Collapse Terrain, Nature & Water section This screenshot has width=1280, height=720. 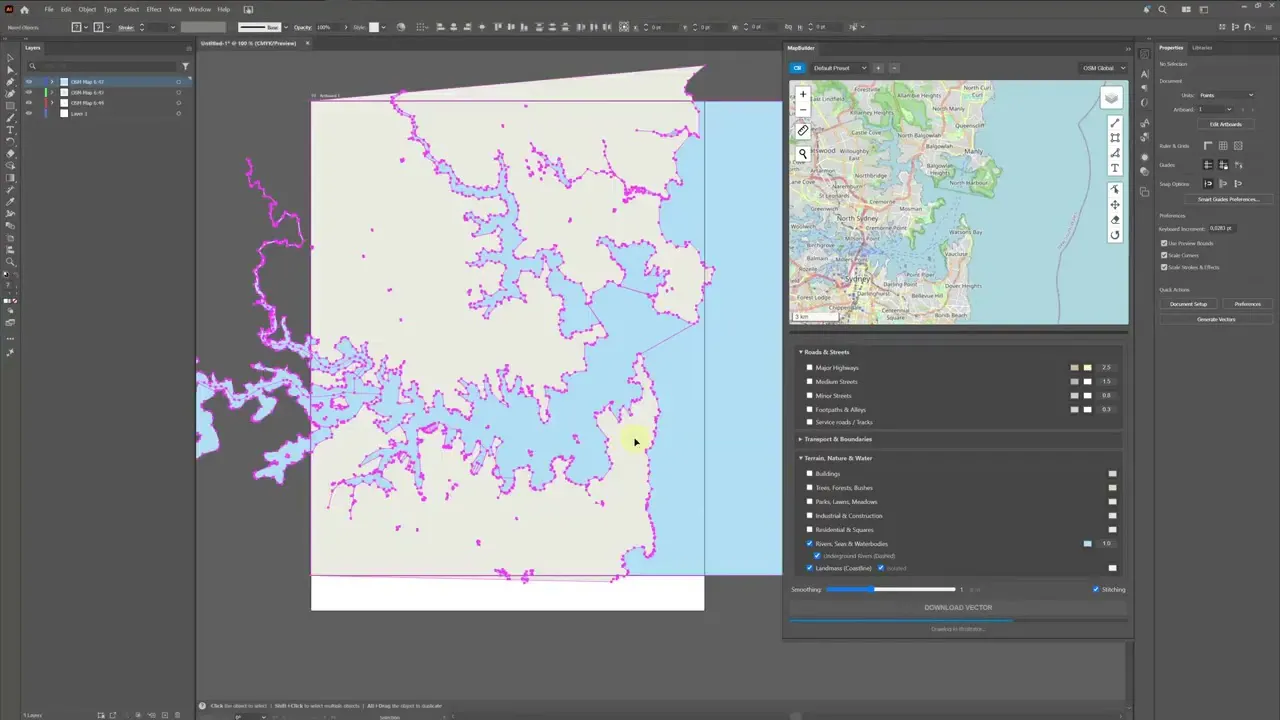point(801,458)
